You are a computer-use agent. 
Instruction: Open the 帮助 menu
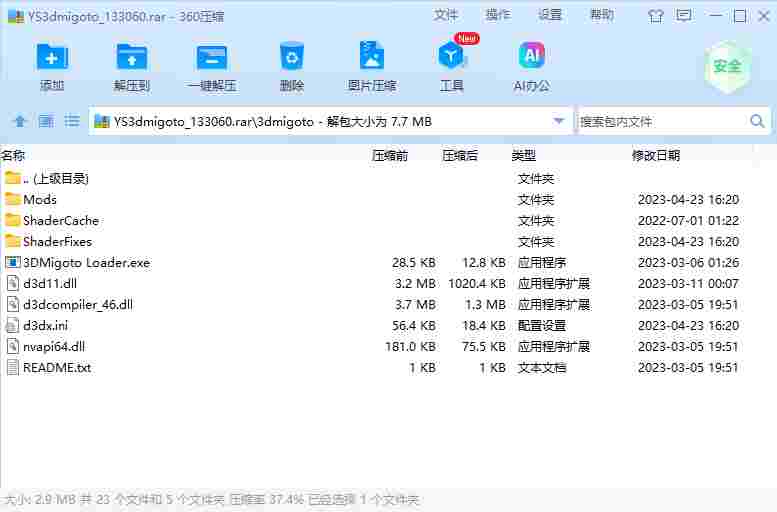(x=602, y=15)
